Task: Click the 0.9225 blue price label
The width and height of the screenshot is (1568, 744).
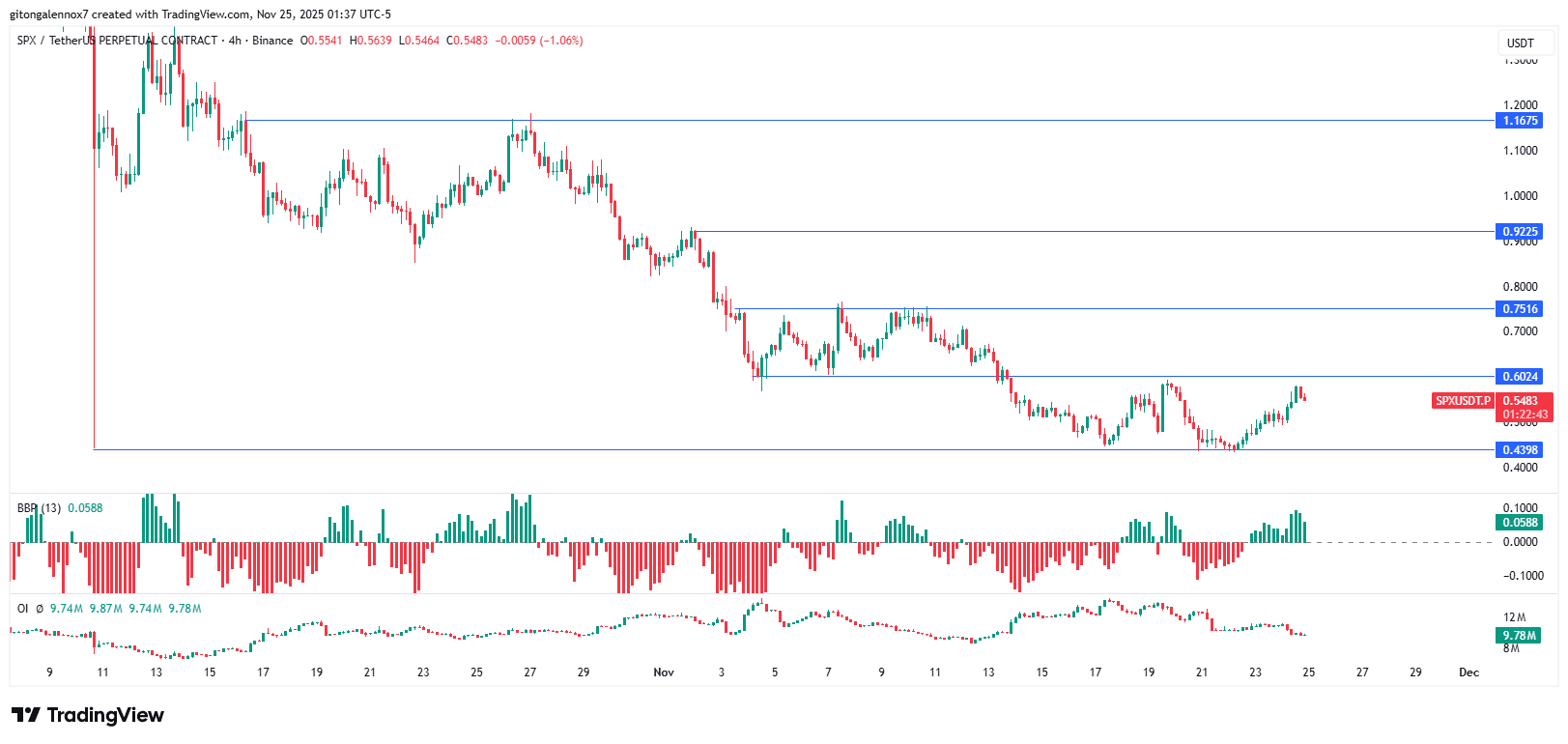Action: 1520,232
